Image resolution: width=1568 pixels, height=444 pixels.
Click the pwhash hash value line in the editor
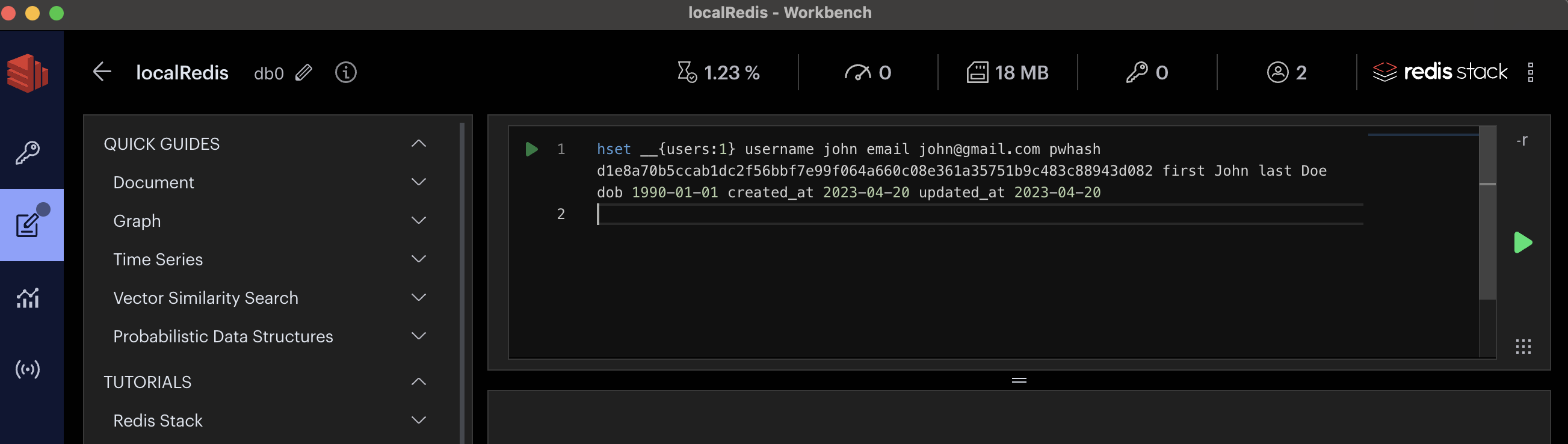click(x=874, y=171)
